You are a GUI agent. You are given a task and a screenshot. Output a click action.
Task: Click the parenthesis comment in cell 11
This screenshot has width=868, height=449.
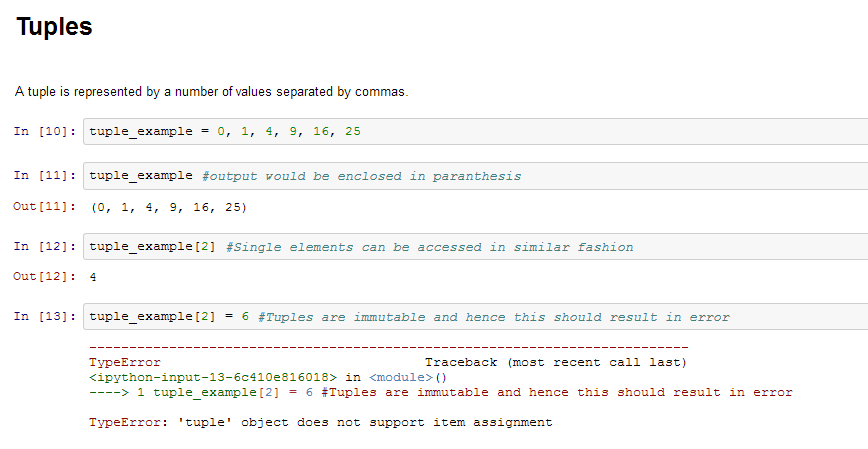(x=361, y=176)
